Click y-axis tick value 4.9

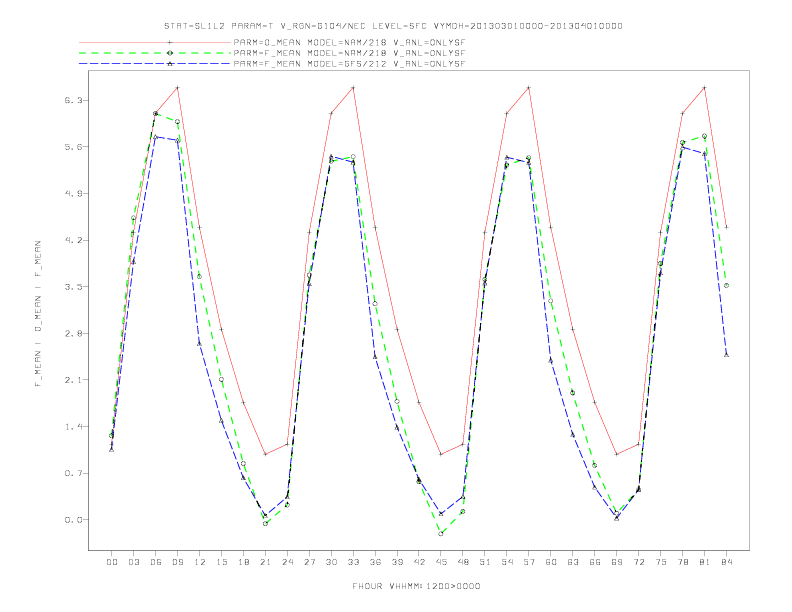72,193
